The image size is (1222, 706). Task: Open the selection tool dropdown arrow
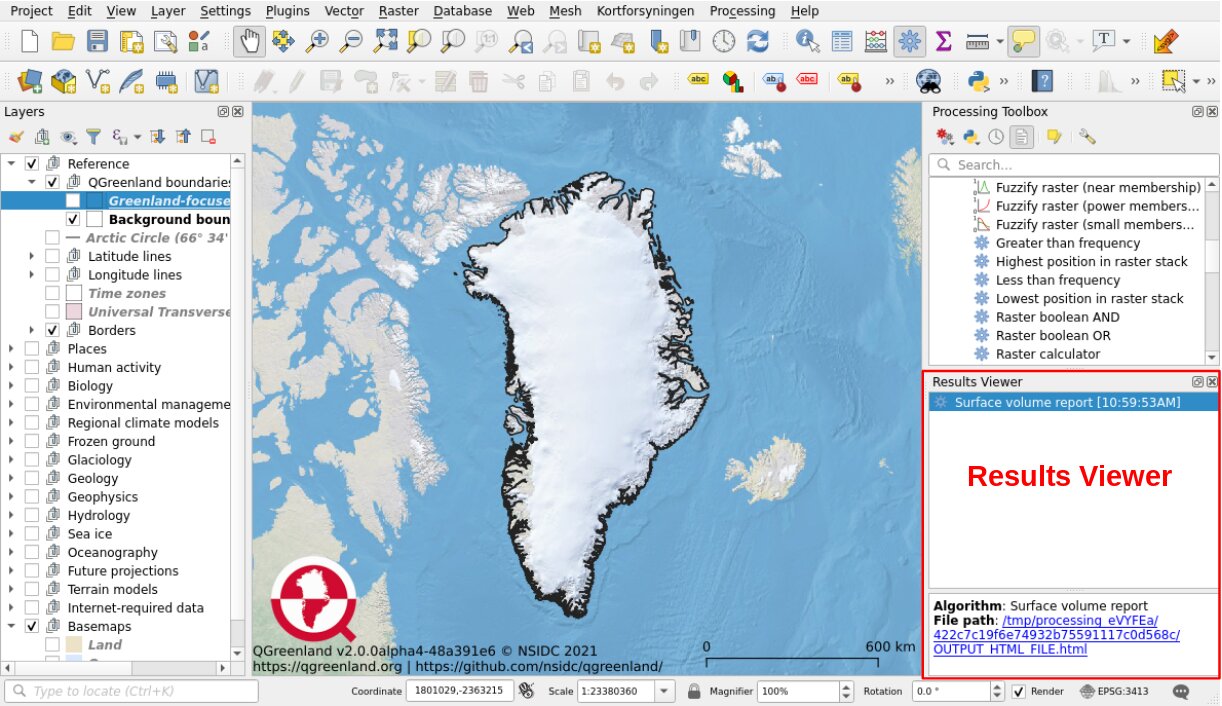(x=1197, y=81)
